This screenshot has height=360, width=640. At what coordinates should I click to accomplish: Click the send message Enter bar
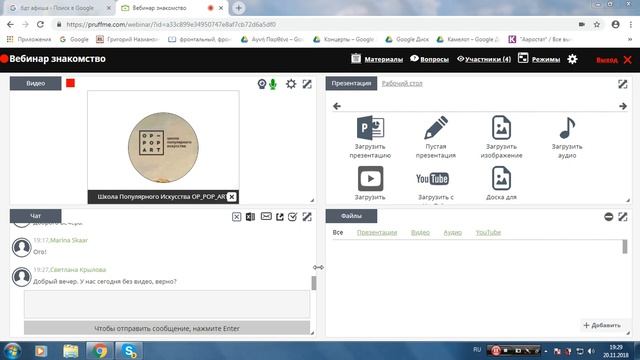(167, 328)
